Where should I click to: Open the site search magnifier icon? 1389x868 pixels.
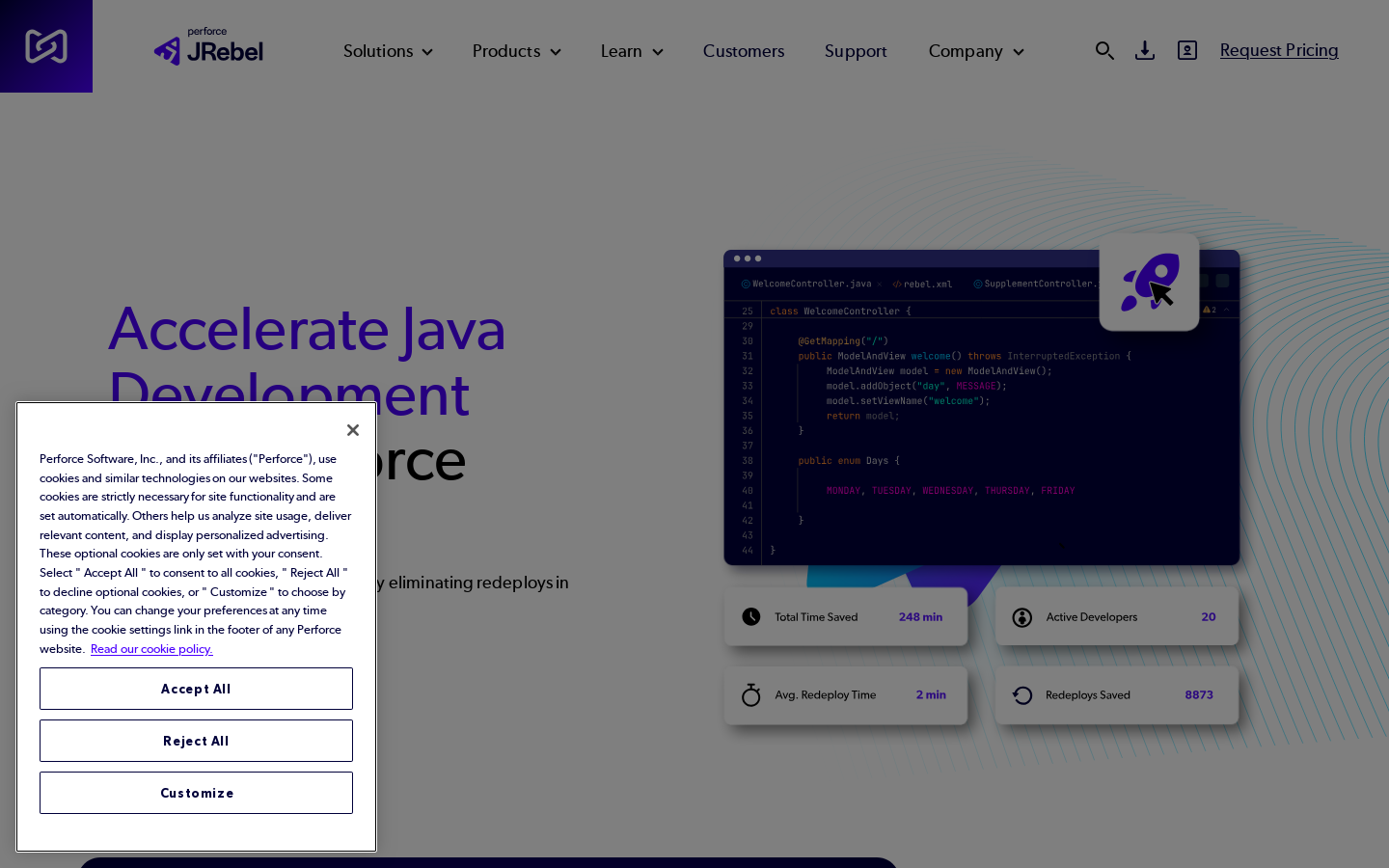point(1104,50)
